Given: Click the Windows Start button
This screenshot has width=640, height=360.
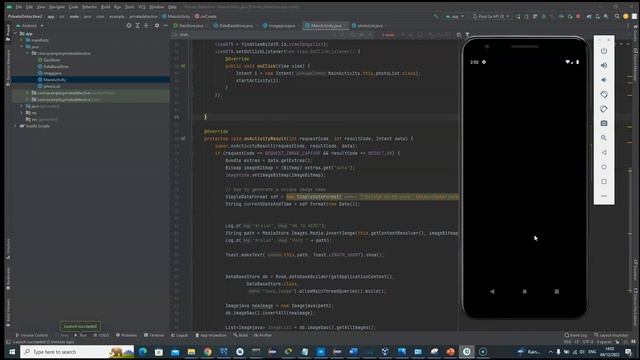Looking at the screenshot, I should [12, 351].
